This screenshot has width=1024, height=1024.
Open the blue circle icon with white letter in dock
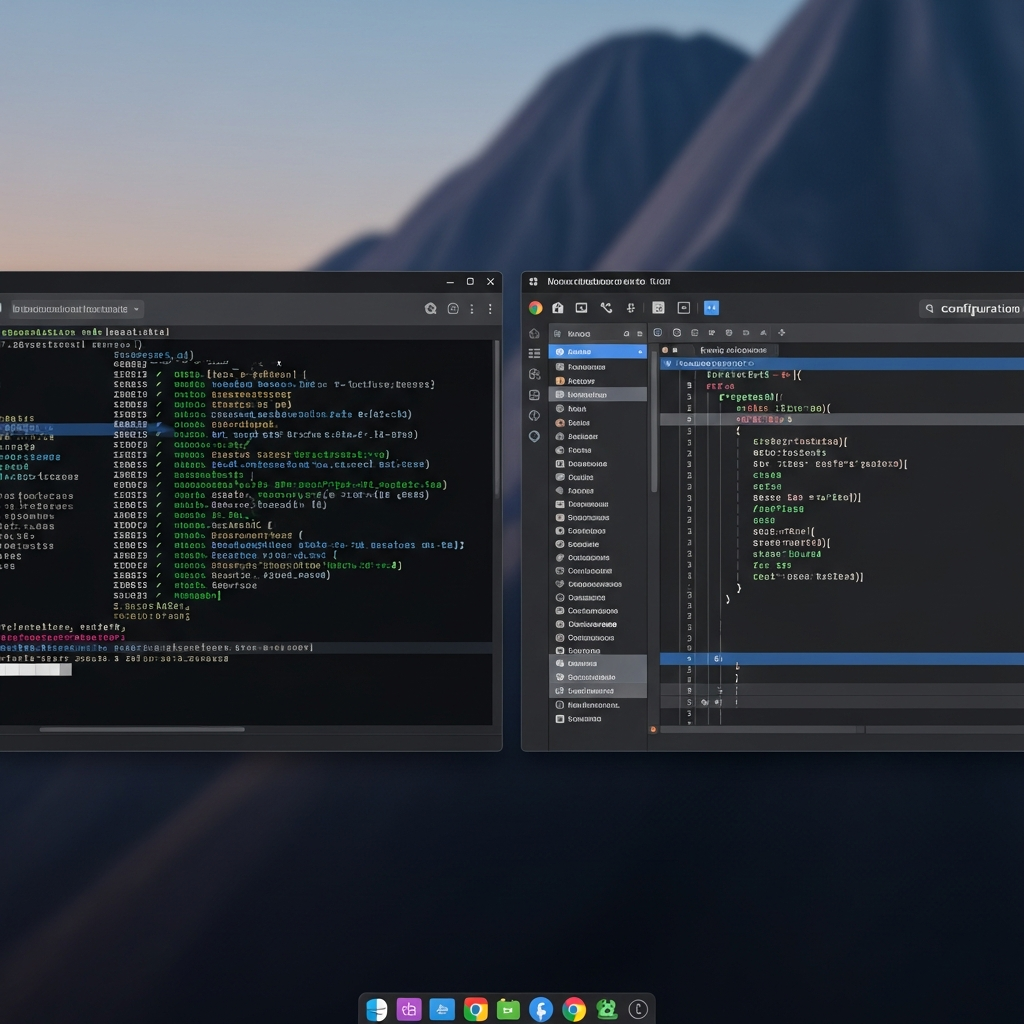tap(541, 1010)
